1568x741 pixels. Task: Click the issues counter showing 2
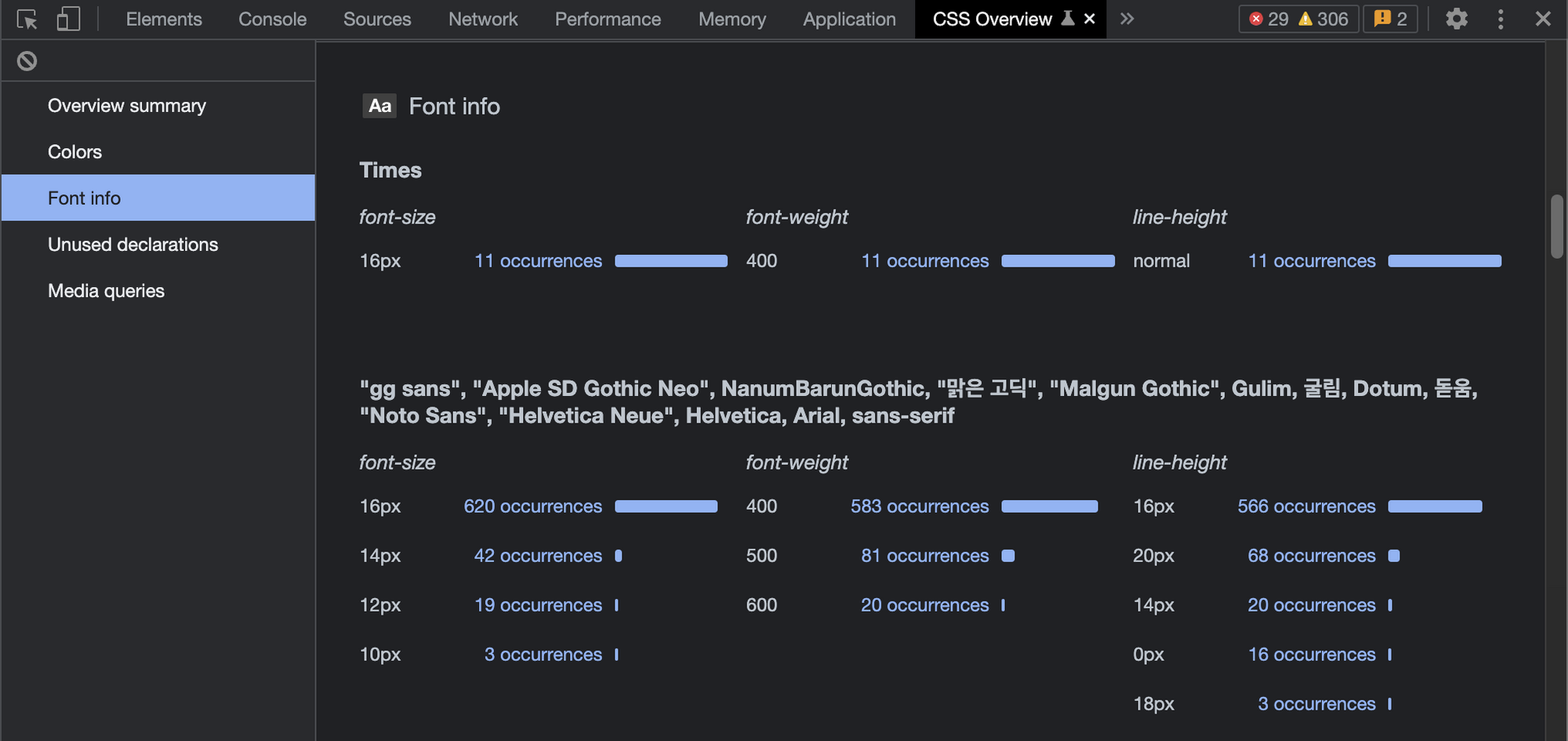1391,19
